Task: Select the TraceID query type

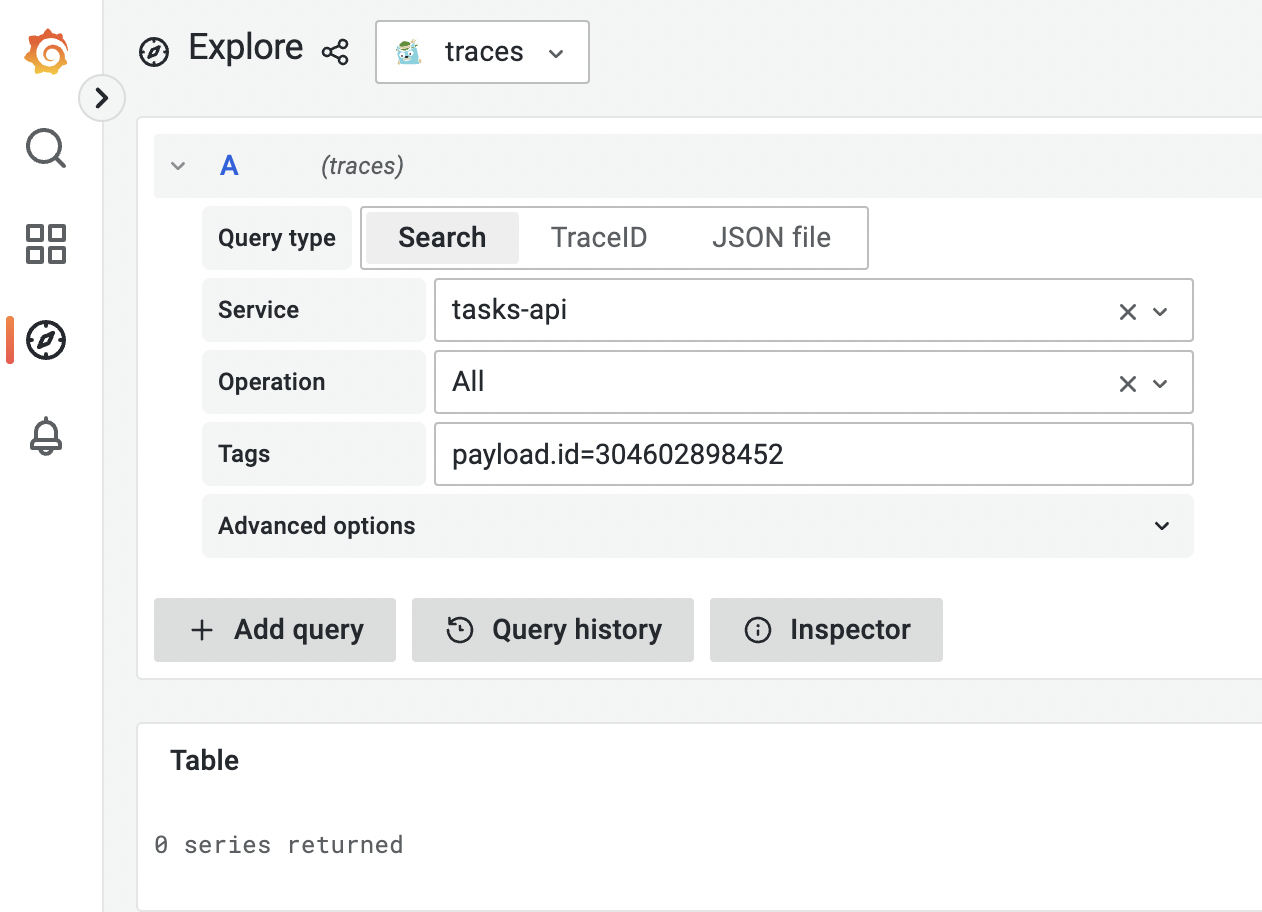Action: click(x=599, y=238)
